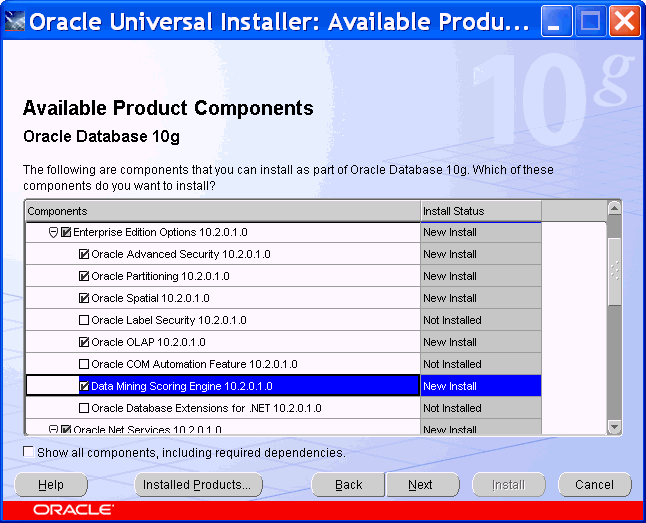The width and height of the screenshot is (646, 523).
Task: Tick Show all components including required dependencies
Action: (x=28, y=452)
